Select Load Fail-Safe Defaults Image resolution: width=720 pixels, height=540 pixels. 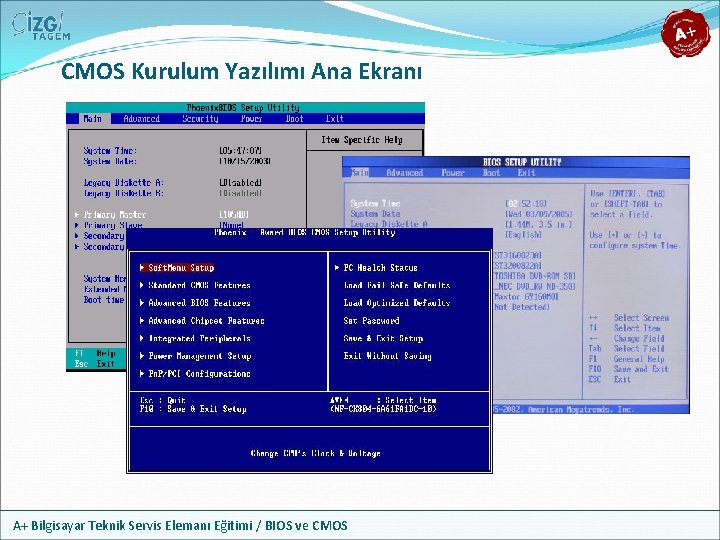click(x=397, y=285)
